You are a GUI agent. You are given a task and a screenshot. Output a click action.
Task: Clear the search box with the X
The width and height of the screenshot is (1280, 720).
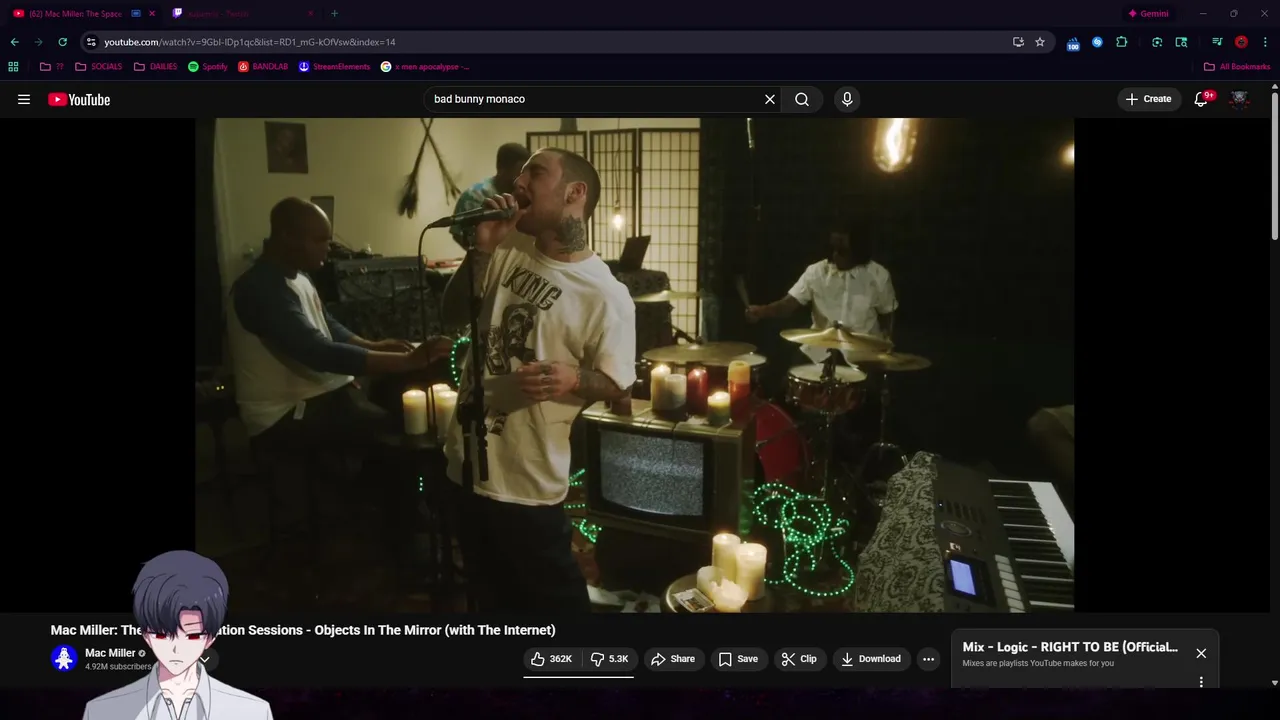coord(770,99)
